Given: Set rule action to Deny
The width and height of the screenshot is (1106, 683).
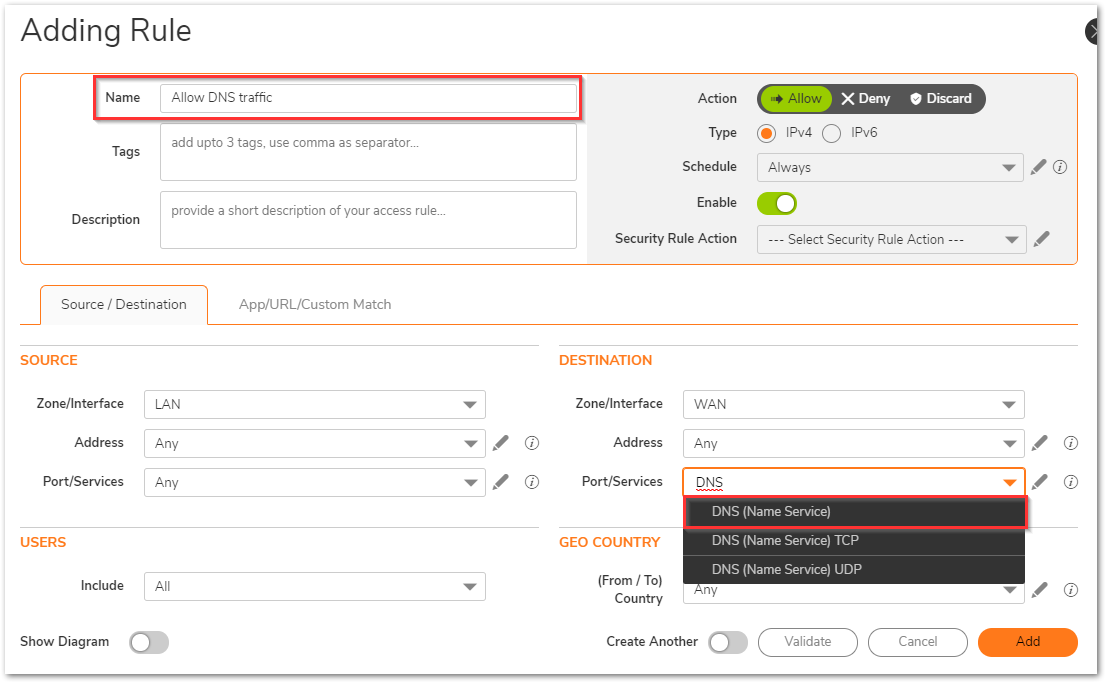Looking at the screenshot, I should tap(865, 98).
